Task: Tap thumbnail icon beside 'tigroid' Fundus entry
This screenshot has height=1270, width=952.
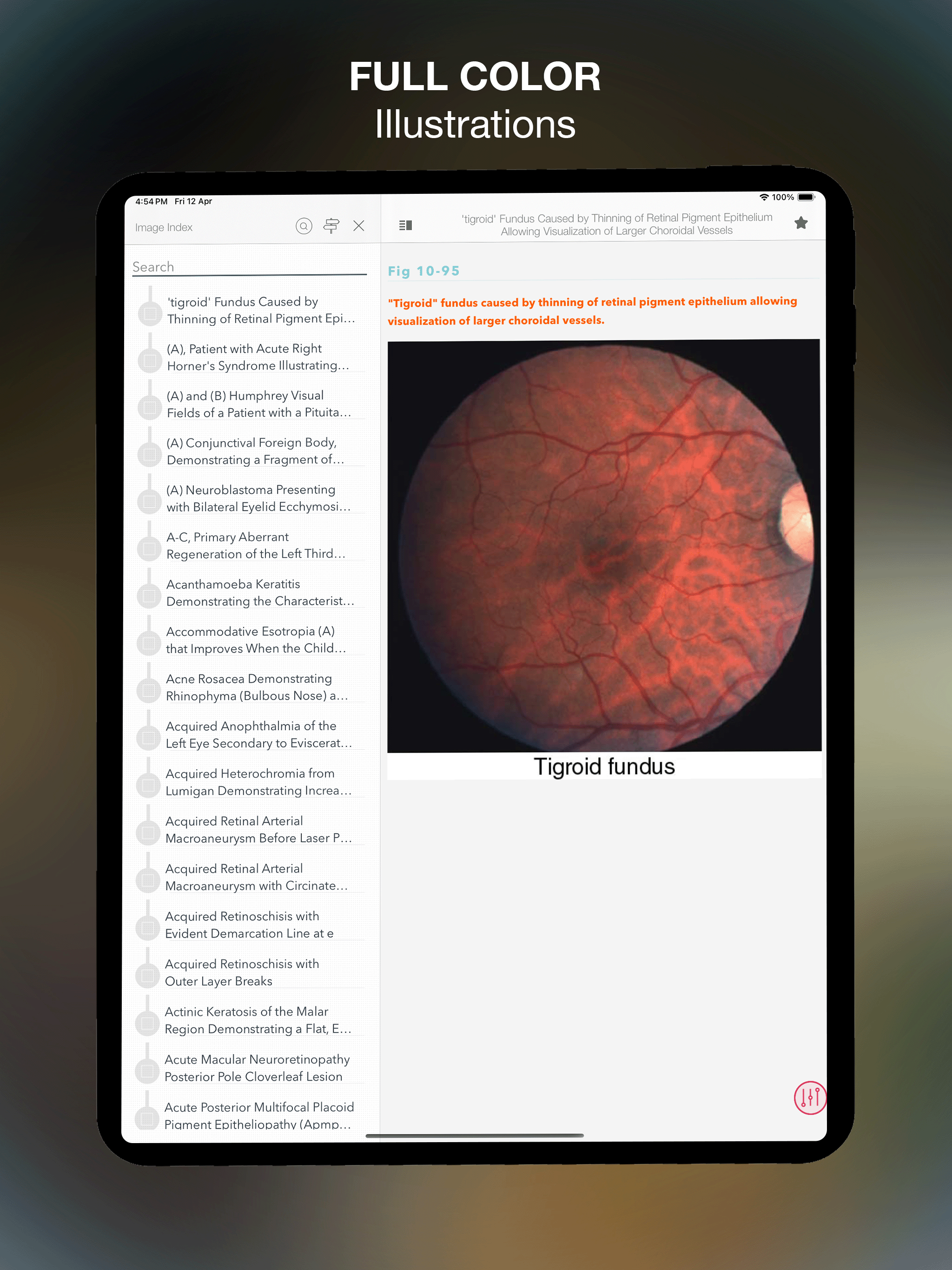Action: point(150,313)
